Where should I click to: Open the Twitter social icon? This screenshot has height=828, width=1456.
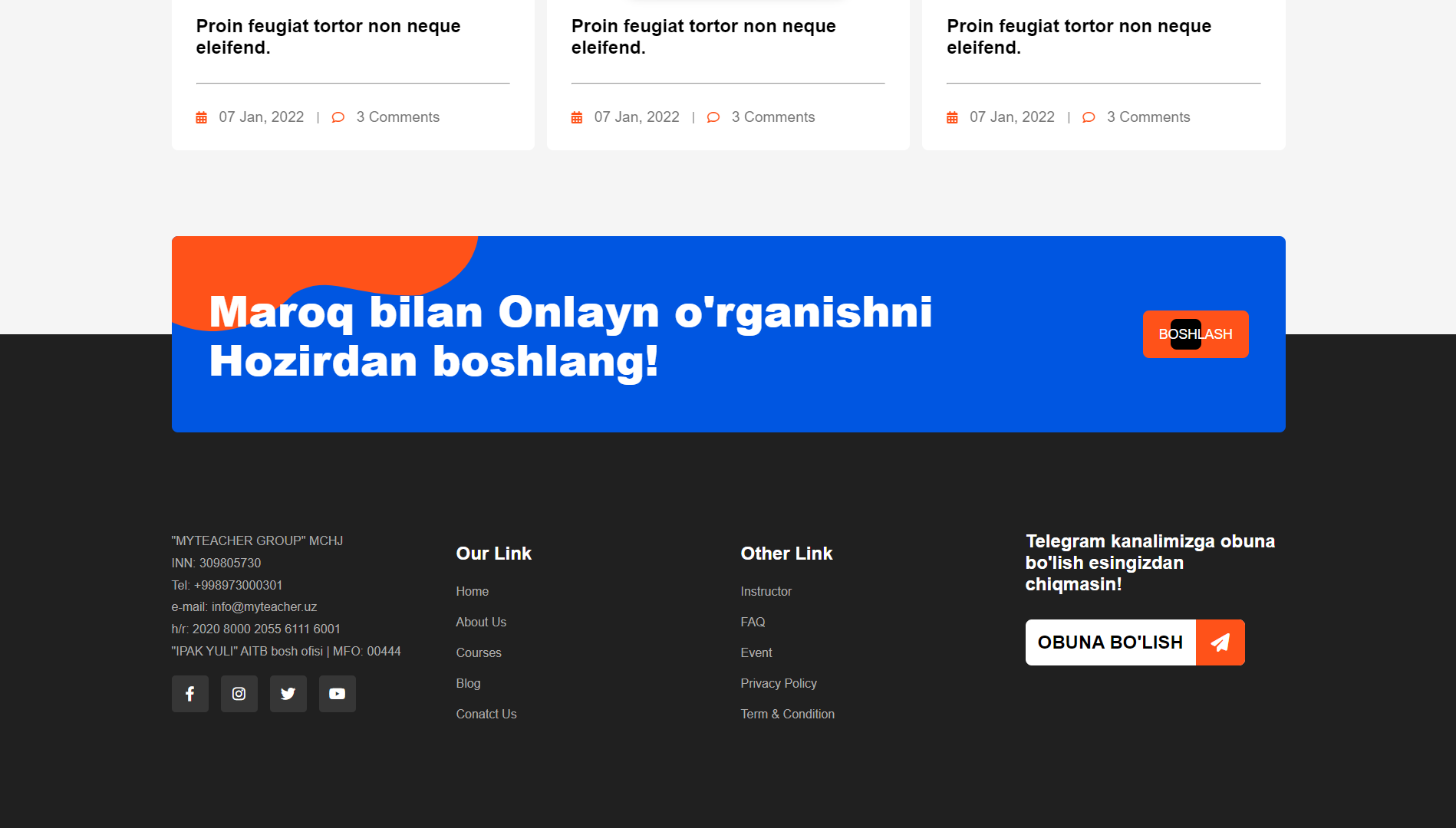(x=288, y=694)
